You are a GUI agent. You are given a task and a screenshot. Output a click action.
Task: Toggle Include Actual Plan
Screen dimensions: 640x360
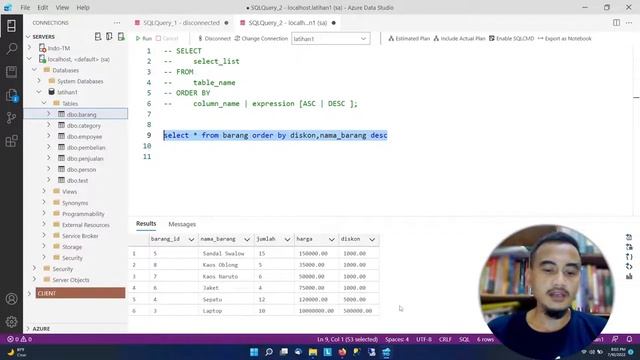point(459,38)
